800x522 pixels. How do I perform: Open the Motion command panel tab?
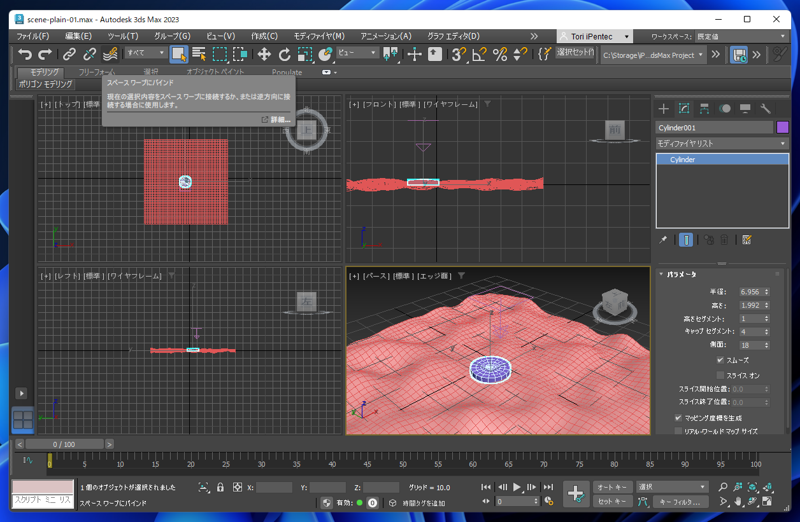pos(724,108)
